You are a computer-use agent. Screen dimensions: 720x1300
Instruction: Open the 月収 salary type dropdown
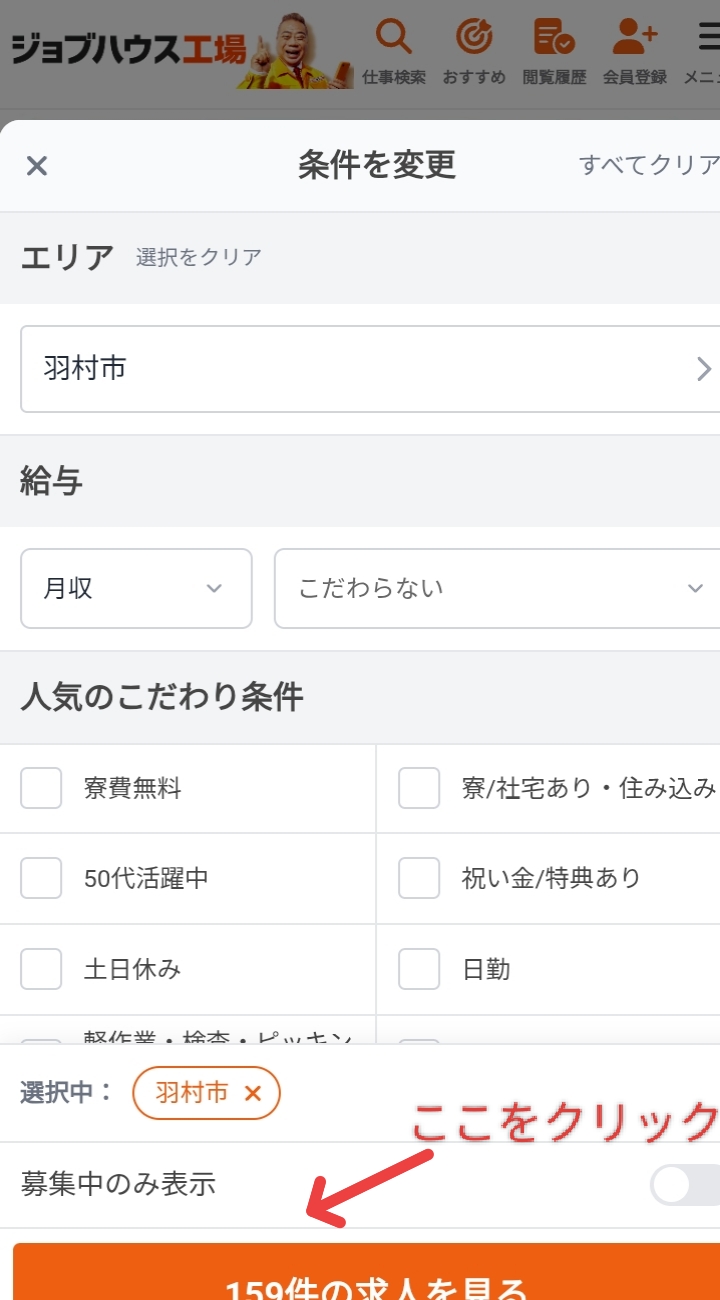[136, 589]
